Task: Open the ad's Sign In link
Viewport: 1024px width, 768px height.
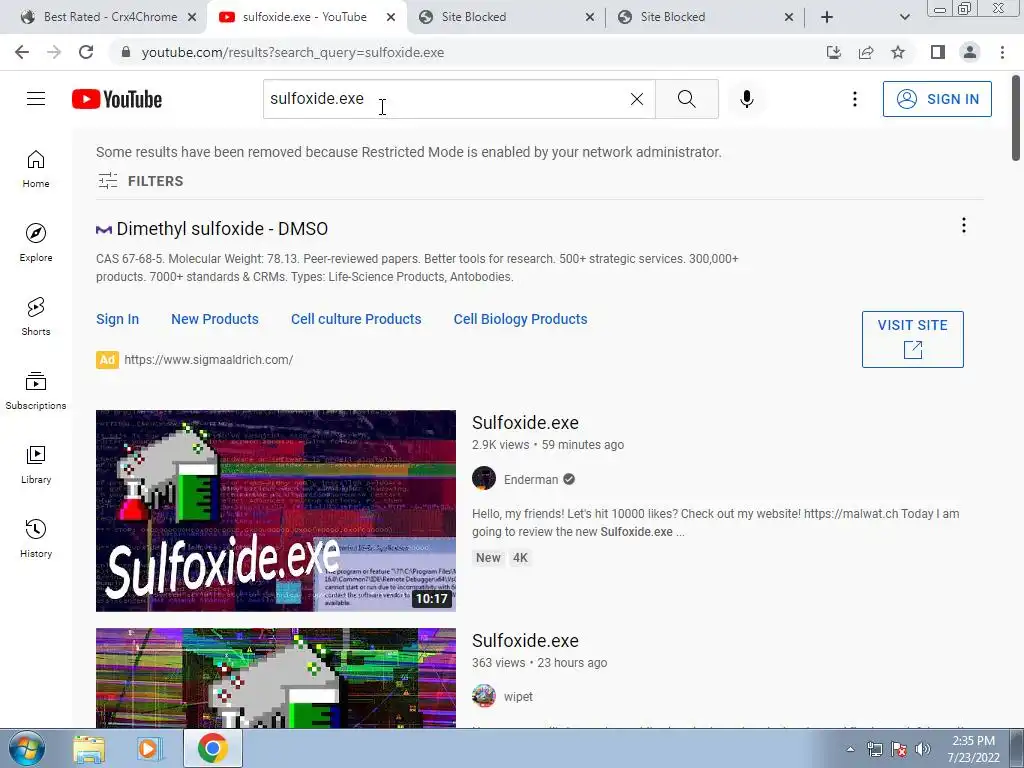Action: tap(118, 319)
